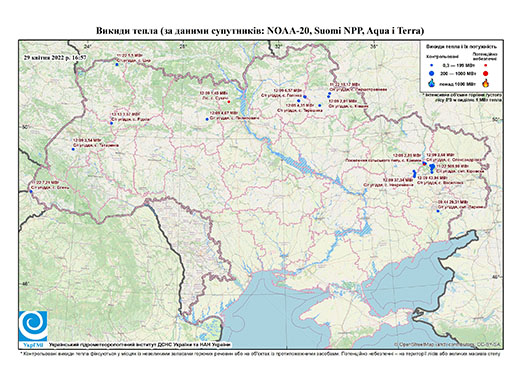Click the large blue marker labeled 509,98 МВт
520x368 pixels.
pyautogui.click(x=432, y=167)
